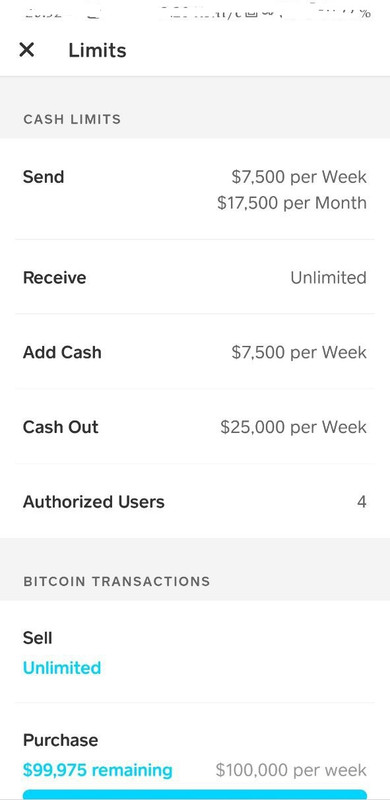Tap the Unlimited receive value
Image resolution: width=390 pixels, height=800 pixels.
tap(329, 278)
